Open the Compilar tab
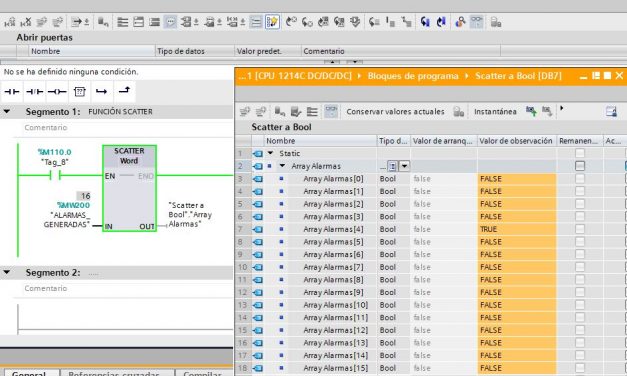 pyautogui.click(x=203, y=372)
